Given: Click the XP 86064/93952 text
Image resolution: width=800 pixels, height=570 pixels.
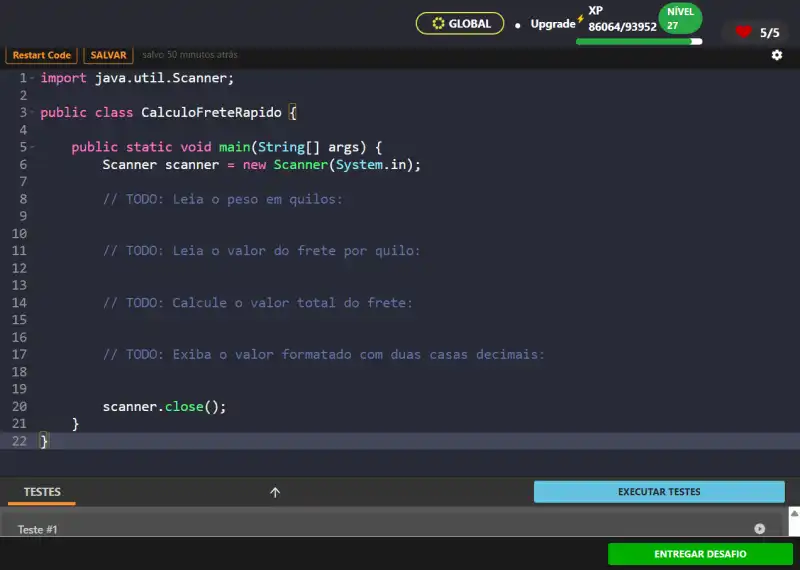Looking at the screenshot, I should tap(622, 19).
